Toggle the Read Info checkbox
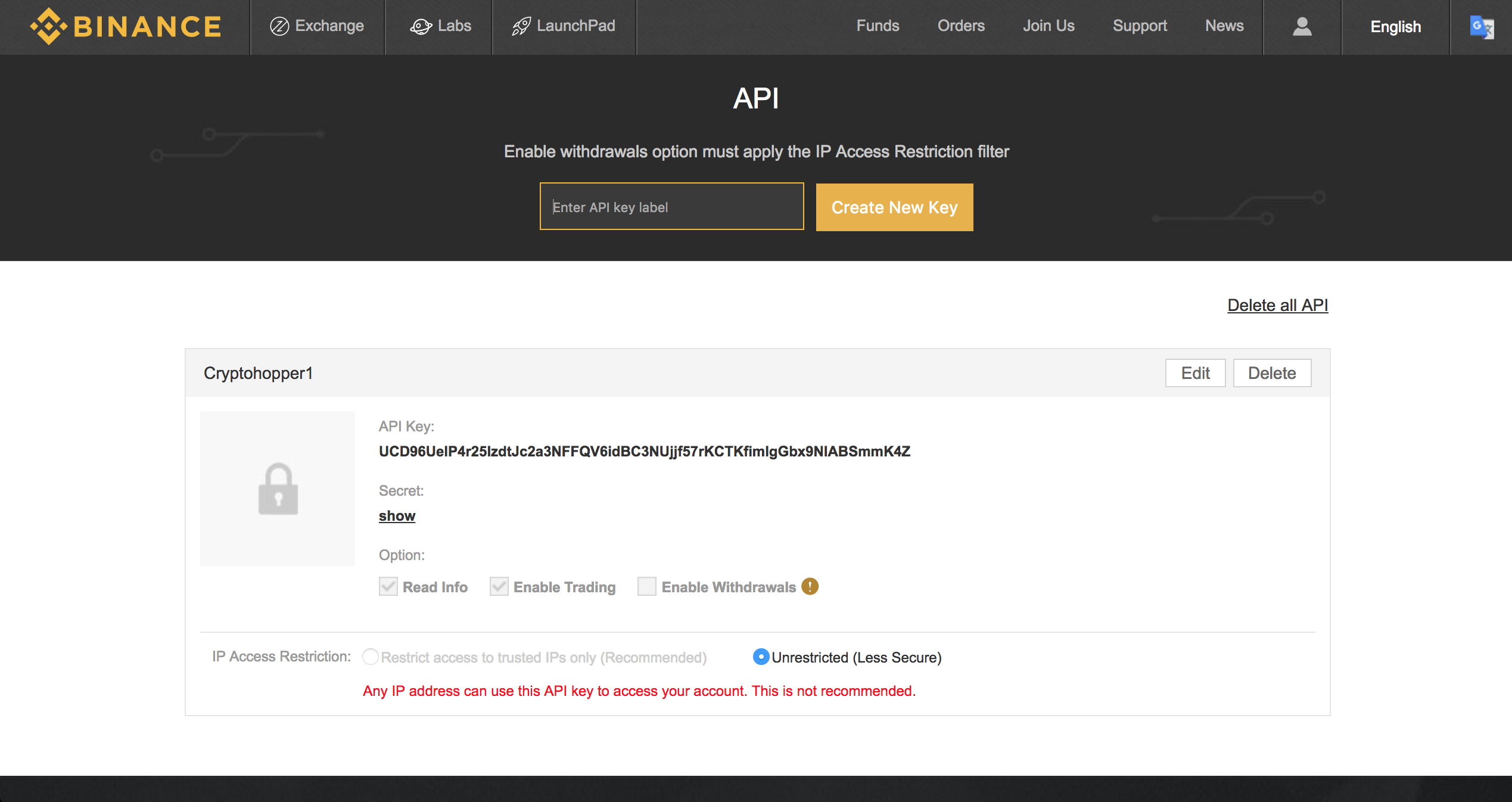The width and height of the screenshot is (1512, 802). [x=388, y=586]
